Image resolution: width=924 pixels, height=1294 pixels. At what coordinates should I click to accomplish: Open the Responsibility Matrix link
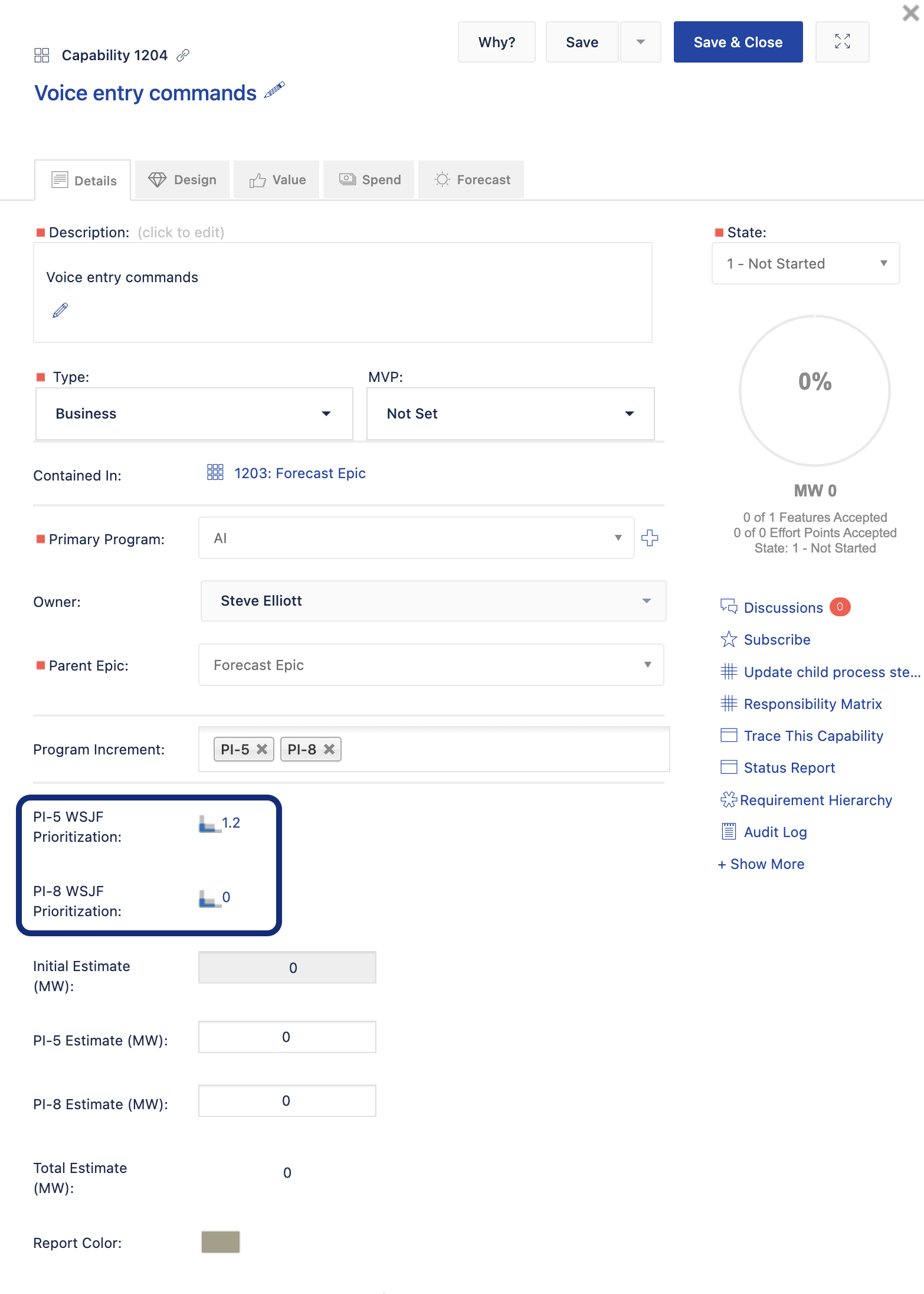[x=813, y=704]
